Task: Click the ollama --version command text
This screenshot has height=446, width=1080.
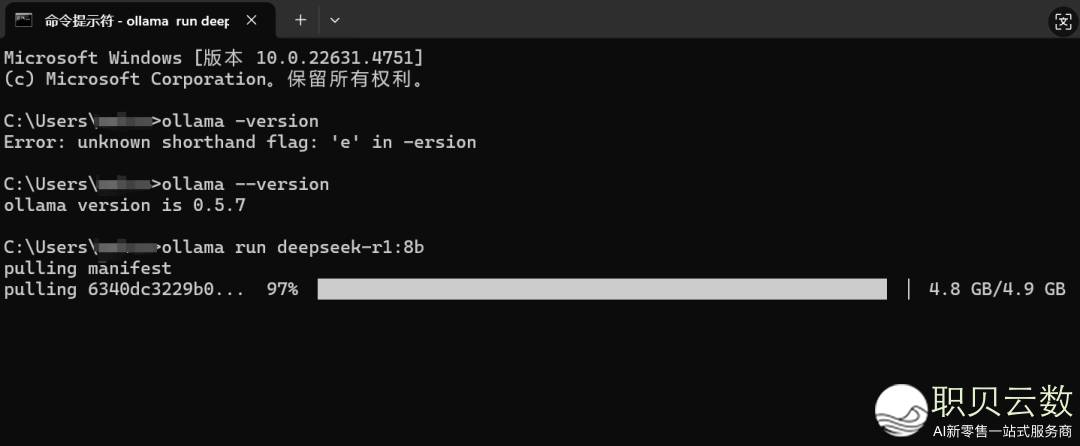Action: tap(245, 184)
